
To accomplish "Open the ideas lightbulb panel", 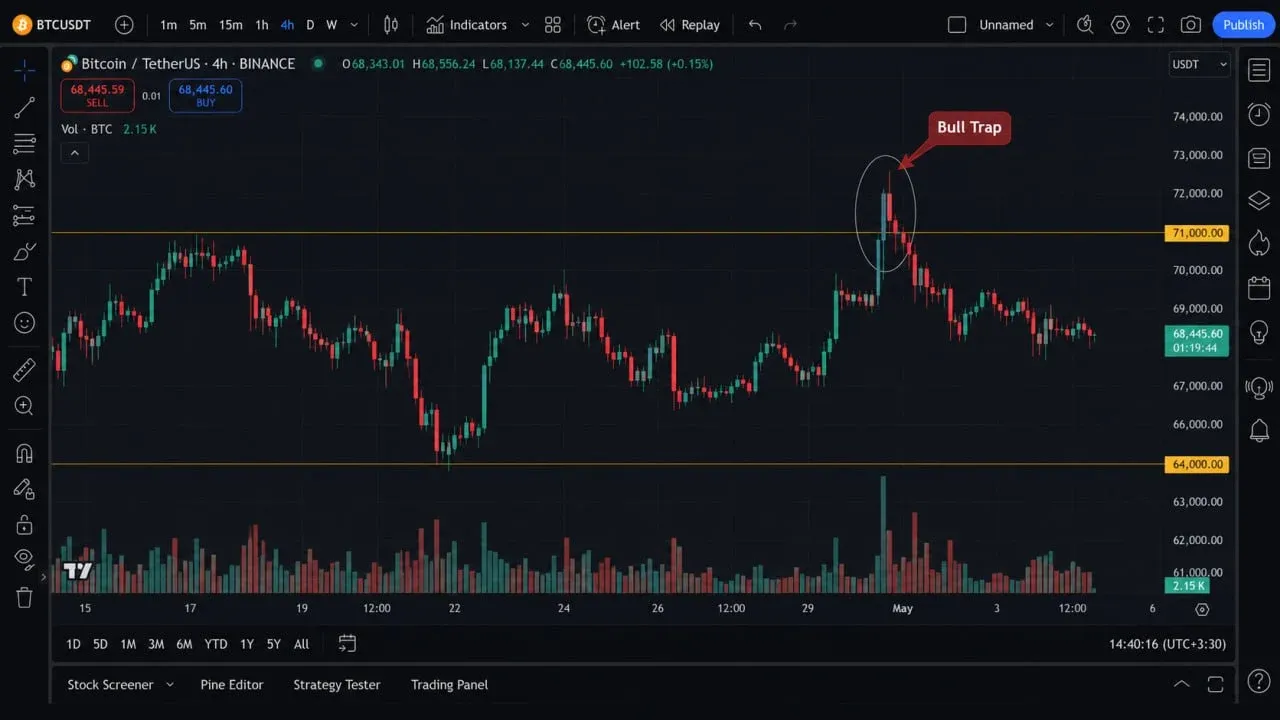I will pyautogui.click(x=1259, y=332).
